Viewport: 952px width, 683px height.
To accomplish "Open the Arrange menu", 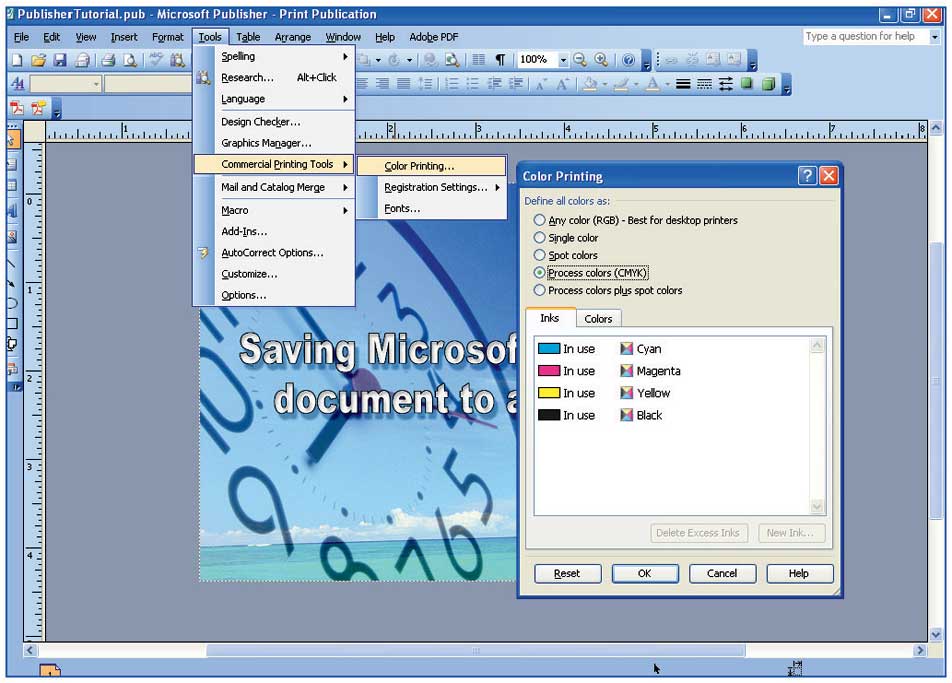I will tap(293, 37).
